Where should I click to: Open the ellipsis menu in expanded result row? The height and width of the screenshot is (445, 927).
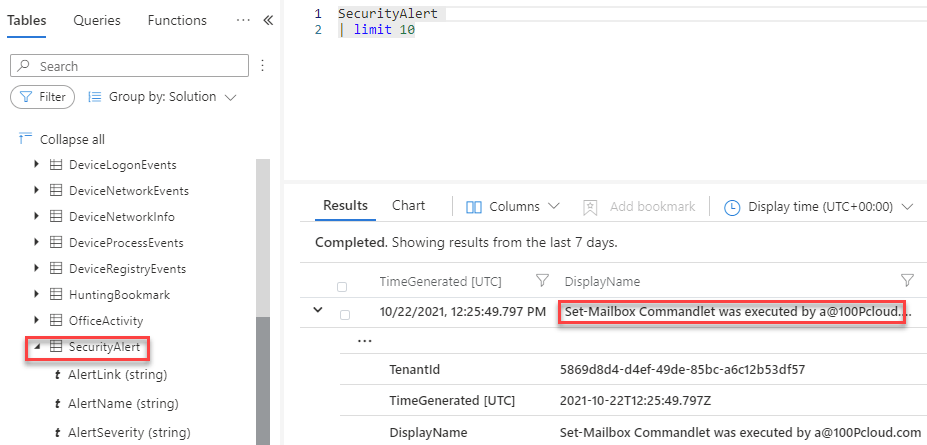coord(364,340)
